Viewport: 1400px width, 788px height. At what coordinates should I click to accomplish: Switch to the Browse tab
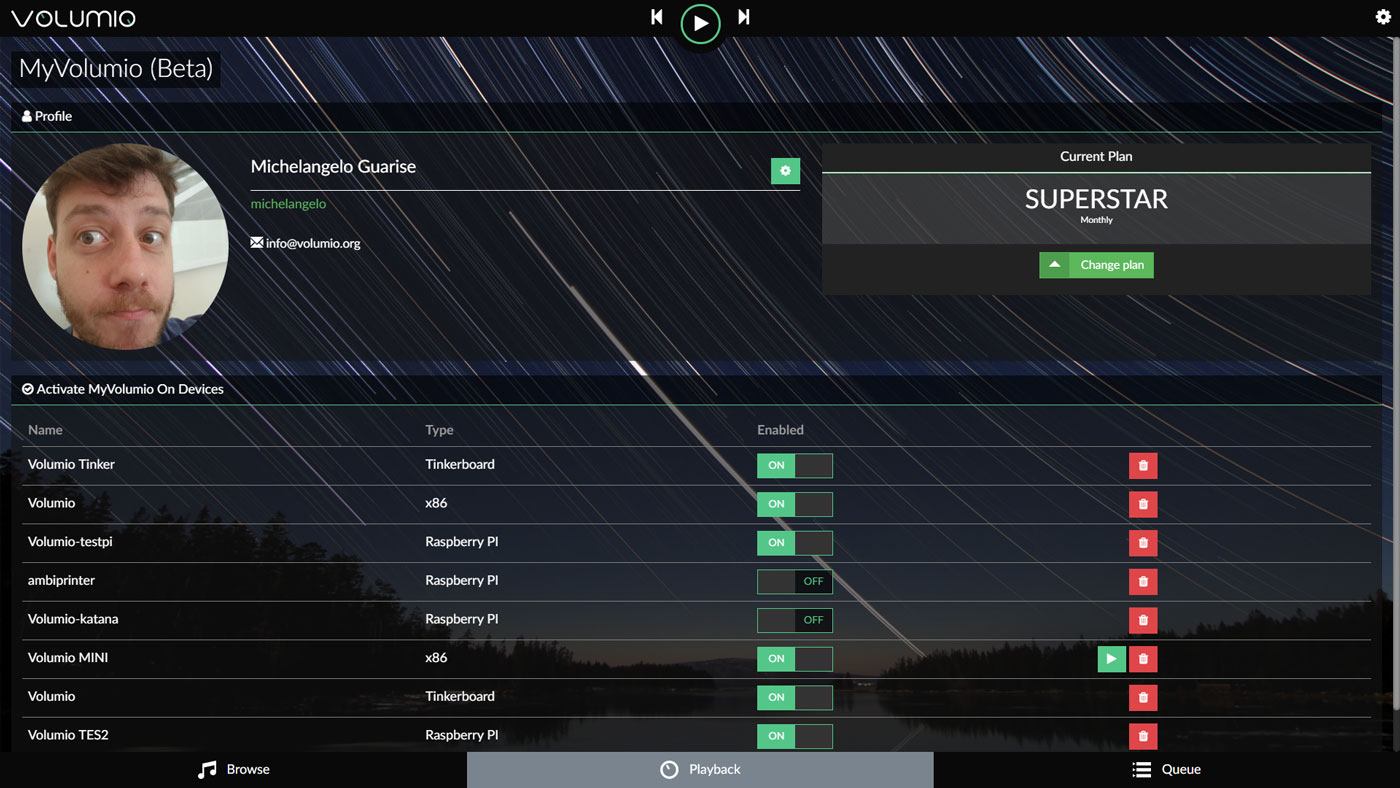(x=233, y=769)
